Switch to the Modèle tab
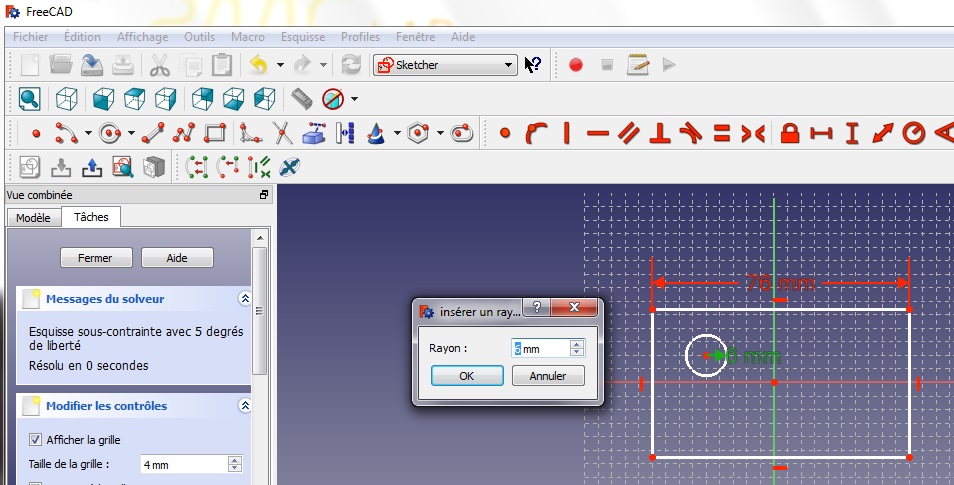954x485 pixels. [x=33, y=217]
